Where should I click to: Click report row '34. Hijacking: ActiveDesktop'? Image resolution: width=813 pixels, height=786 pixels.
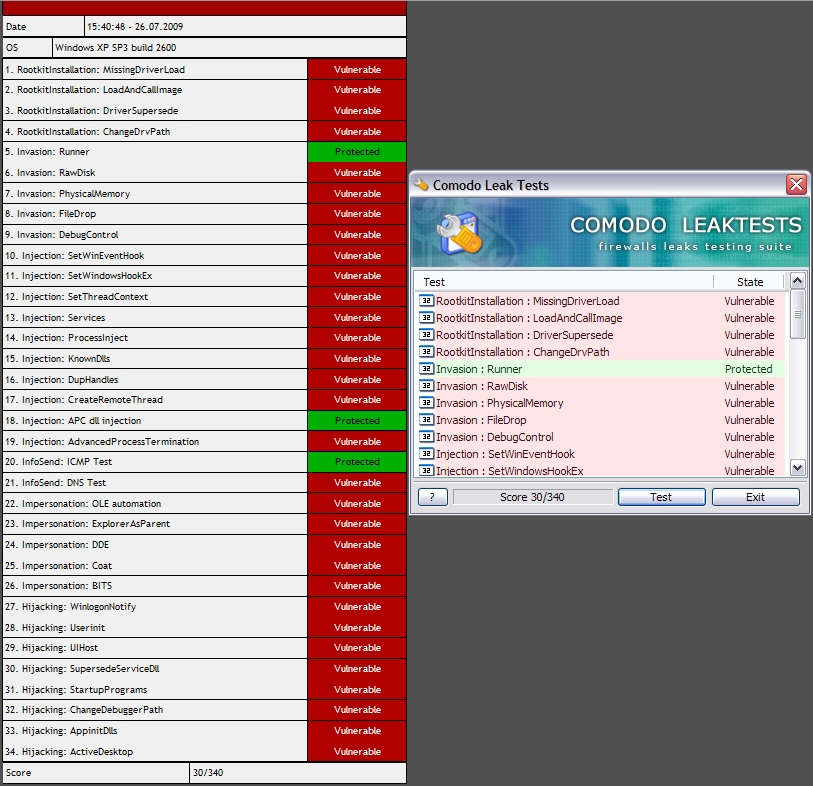point(155,751)
